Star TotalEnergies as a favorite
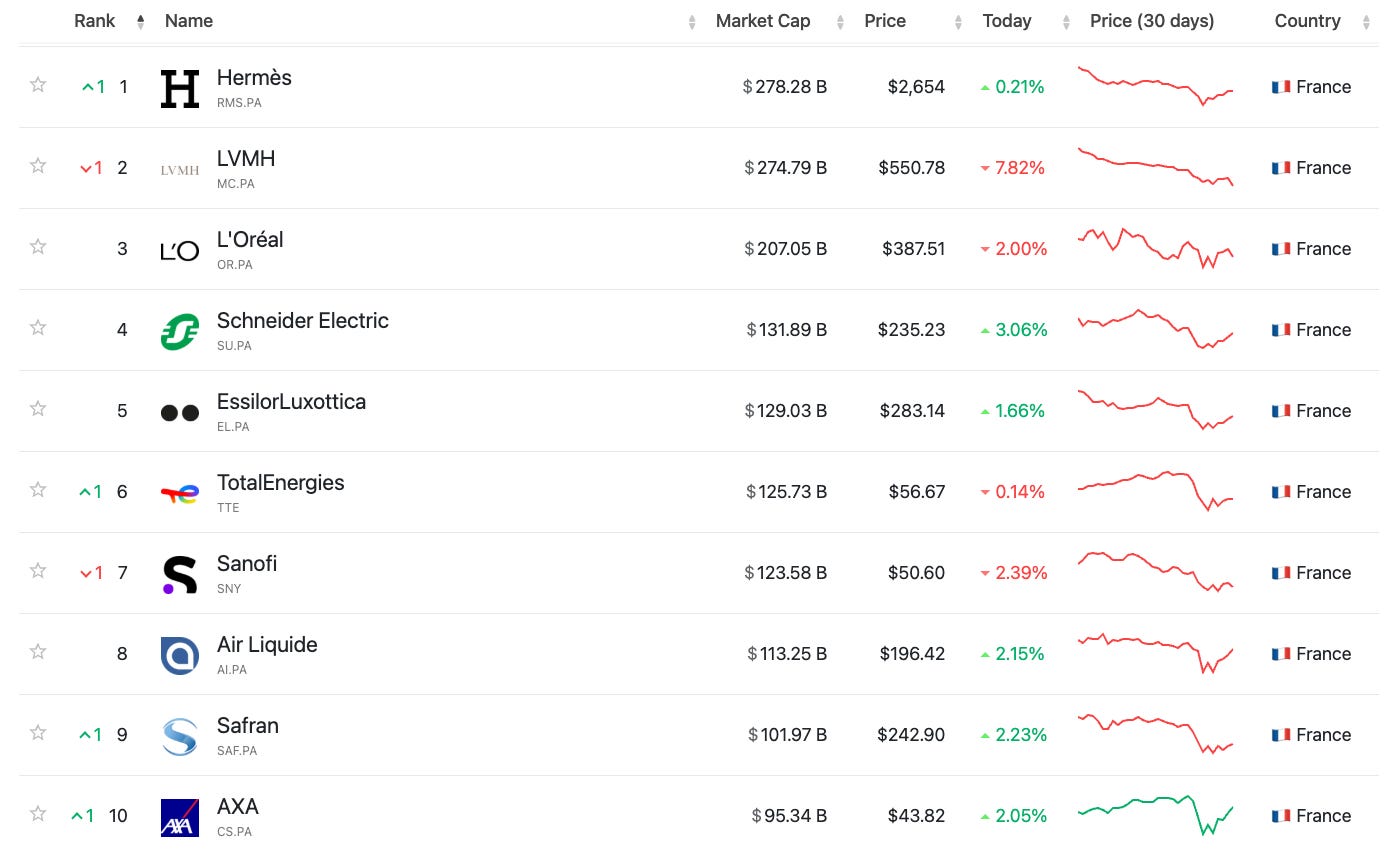The image size is (1397, 855). point(38,489)
